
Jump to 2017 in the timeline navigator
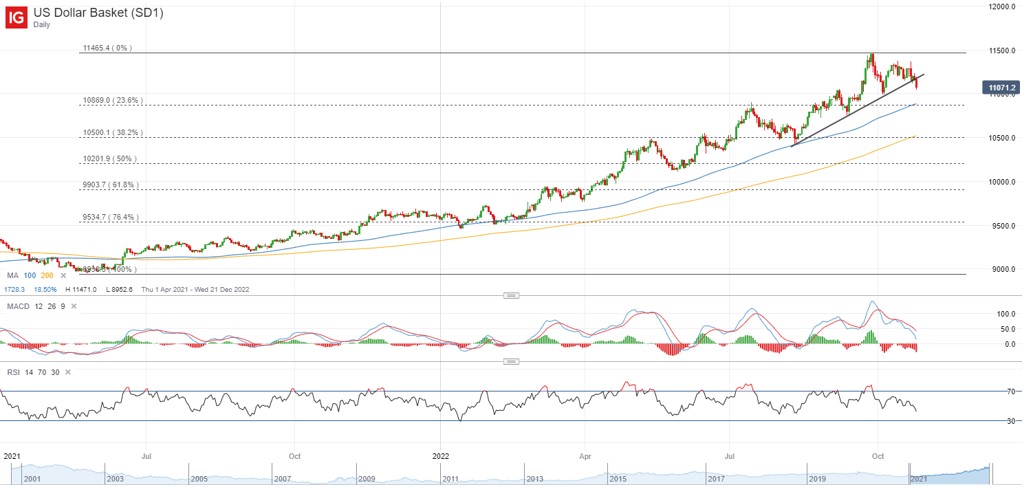coord(718,479)
